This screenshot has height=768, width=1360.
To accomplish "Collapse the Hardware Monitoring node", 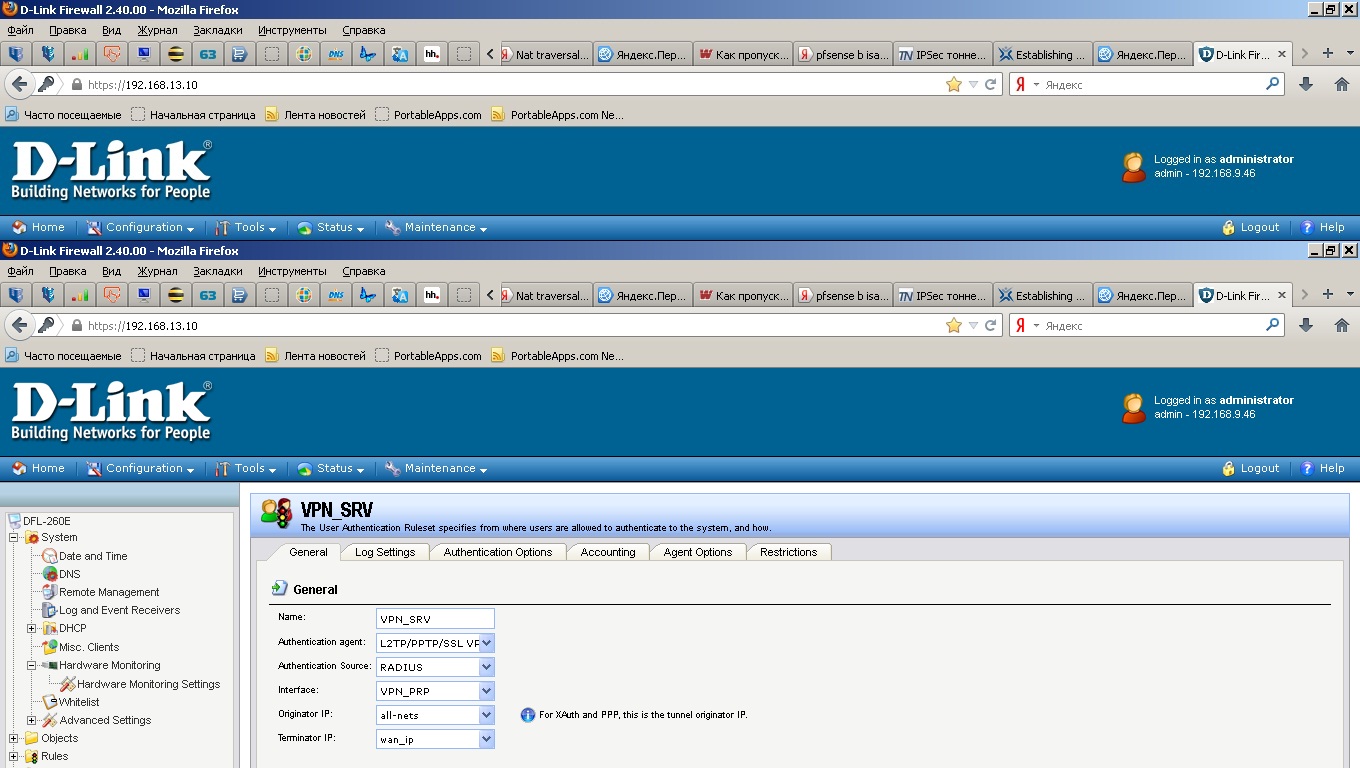I will 32,666.
